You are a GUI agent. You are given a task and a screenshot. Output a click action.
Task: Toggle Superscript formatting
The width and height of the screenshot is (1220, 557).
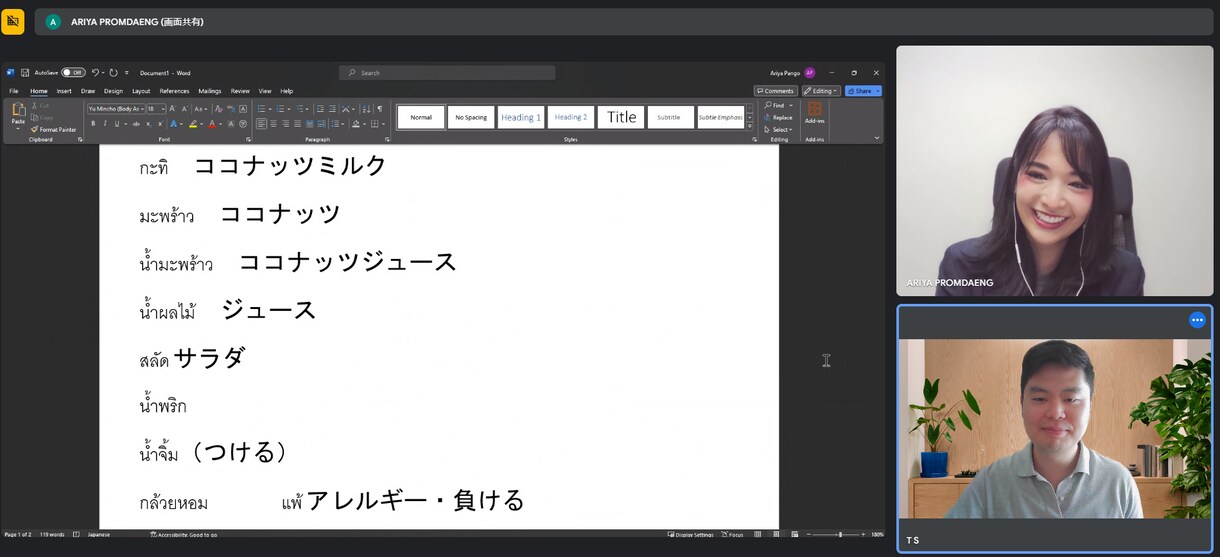(159, 124)
